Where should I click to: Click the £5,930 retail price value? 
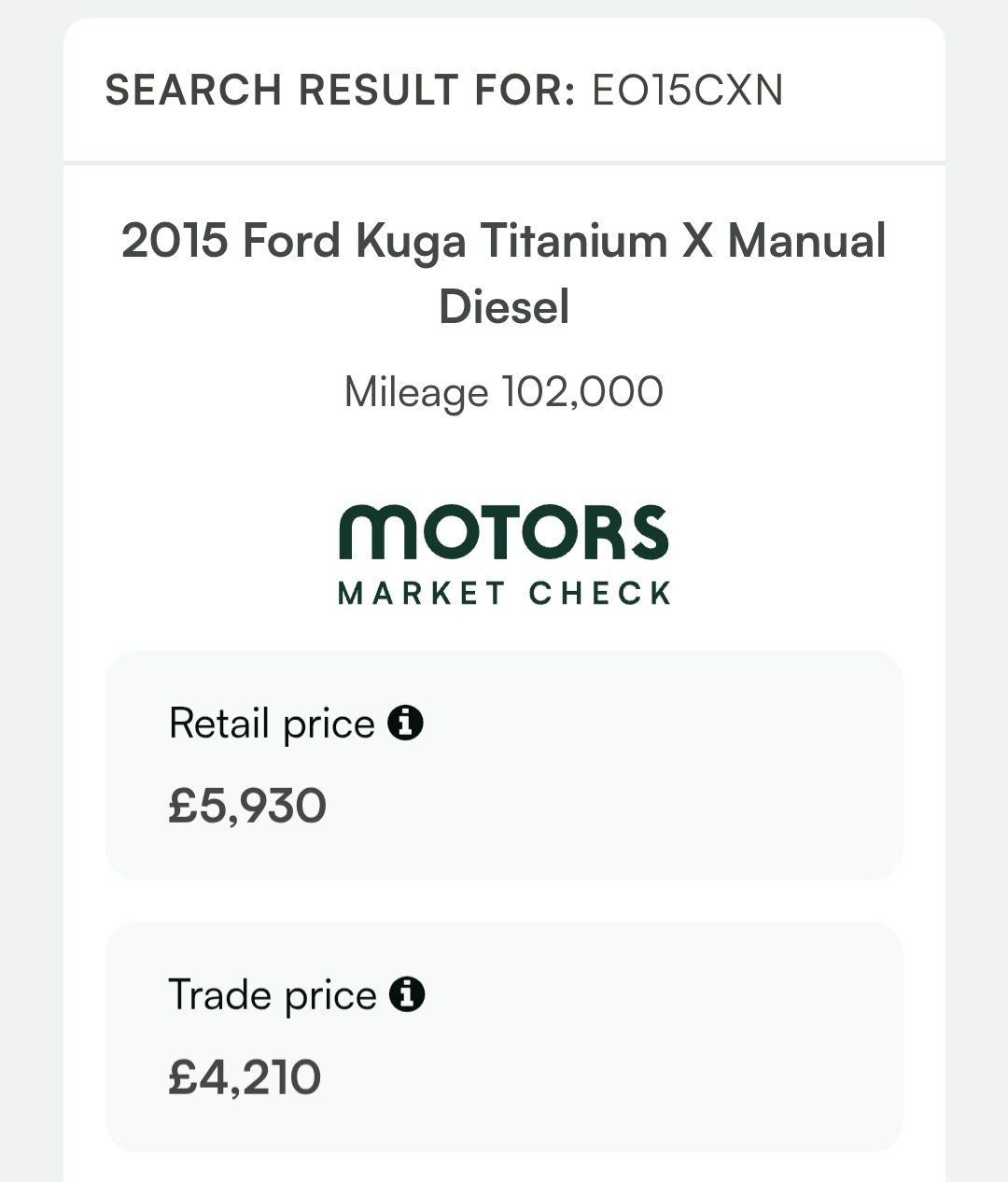click(246, 804)
